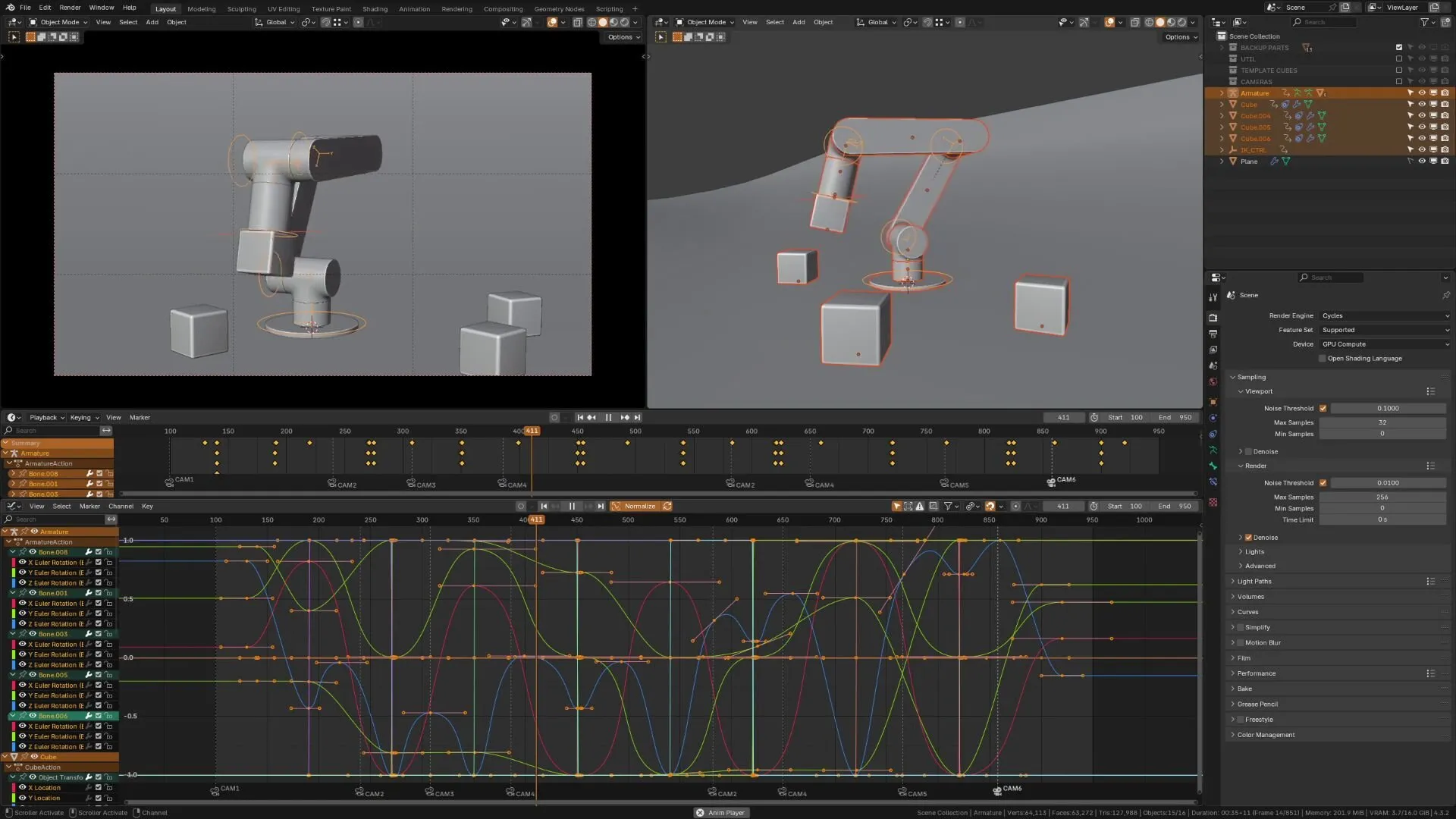Click the jump to first frame button

580,417
